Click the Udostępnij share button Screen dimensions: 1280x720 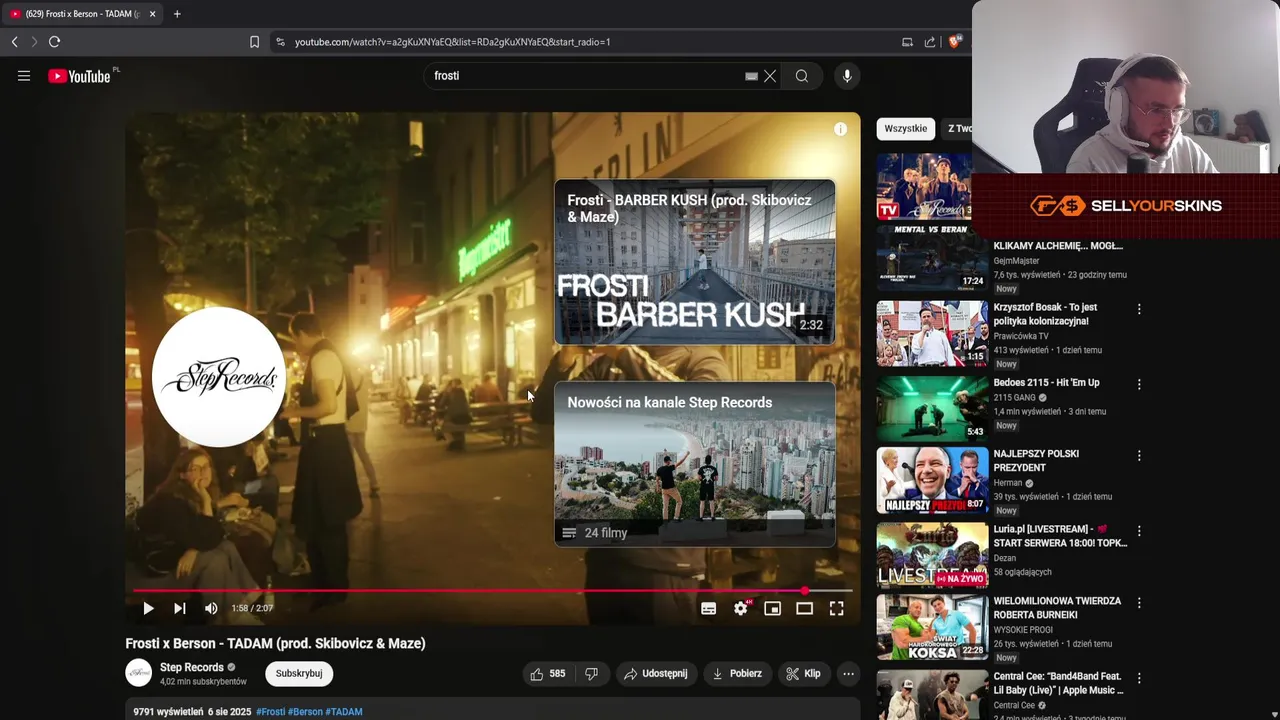(656, 674)
